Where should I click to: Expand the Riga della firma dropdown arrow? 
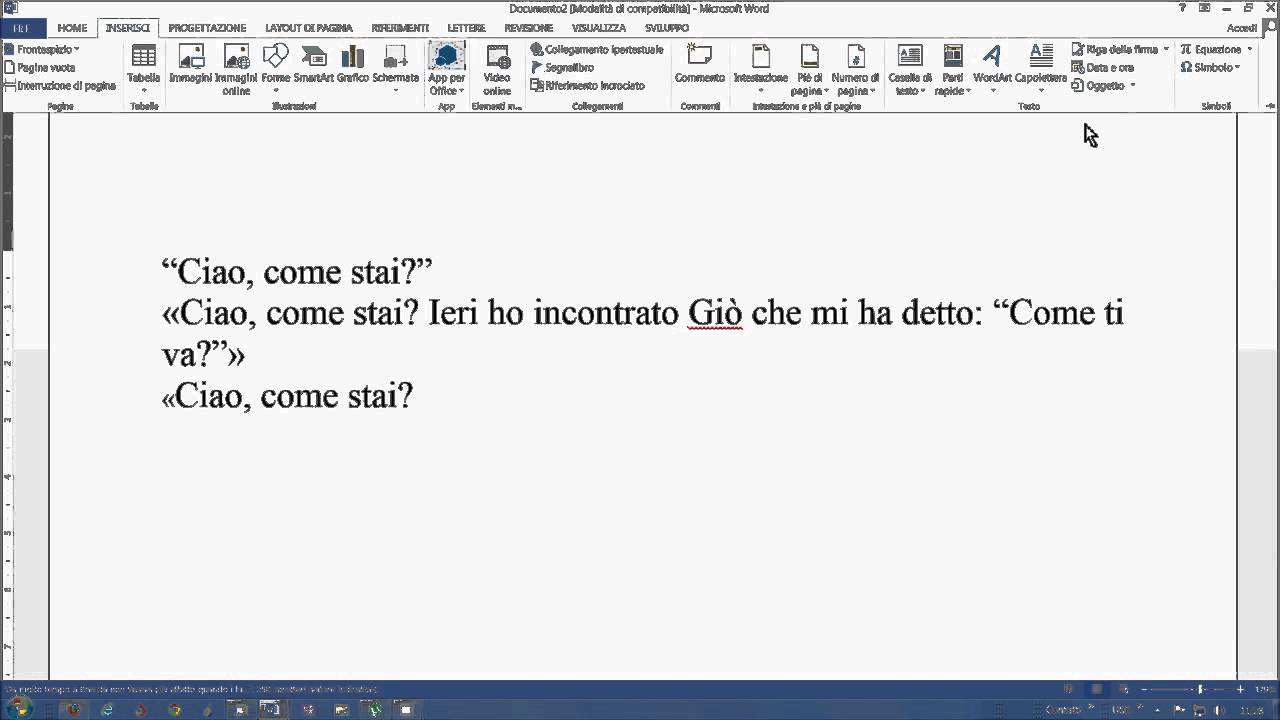[x=1165, y=49]
